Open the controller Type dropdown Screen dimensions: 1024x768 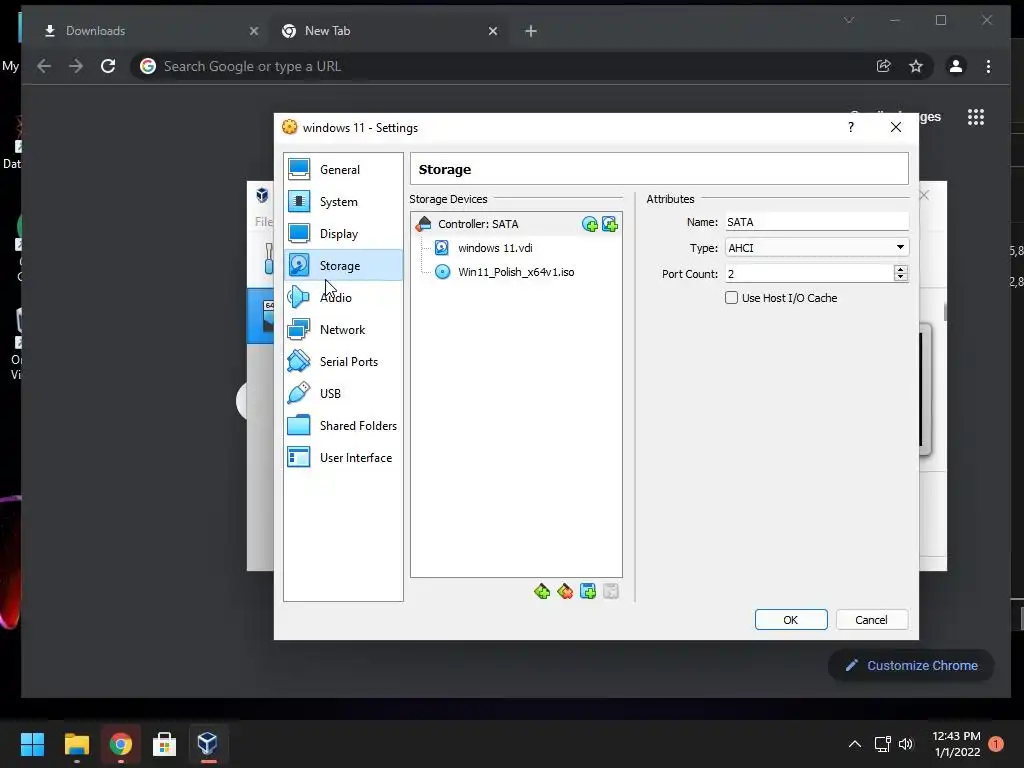(x=816, y=248)
